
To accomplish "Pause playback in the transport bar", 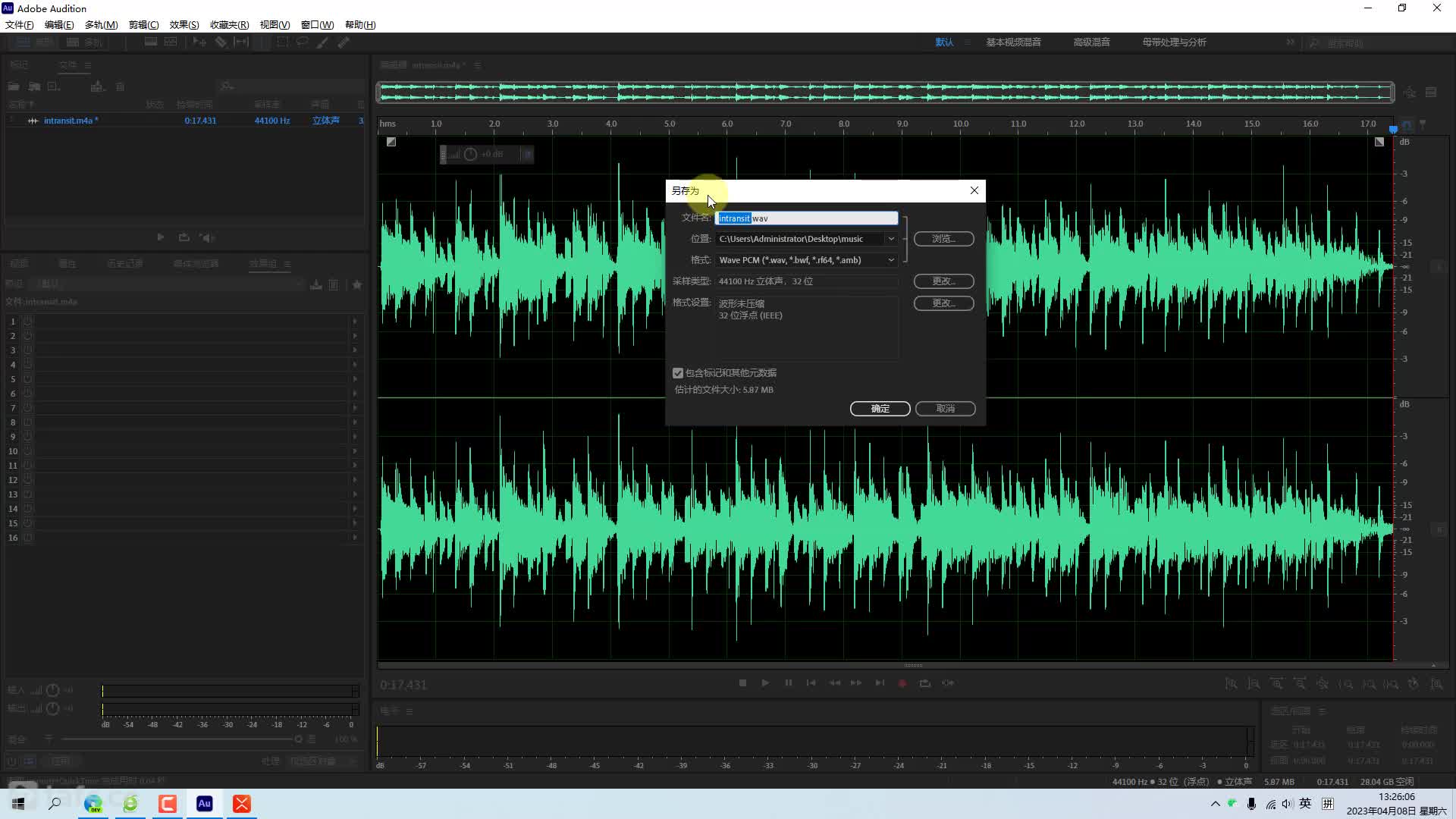I will pos(789,683).
